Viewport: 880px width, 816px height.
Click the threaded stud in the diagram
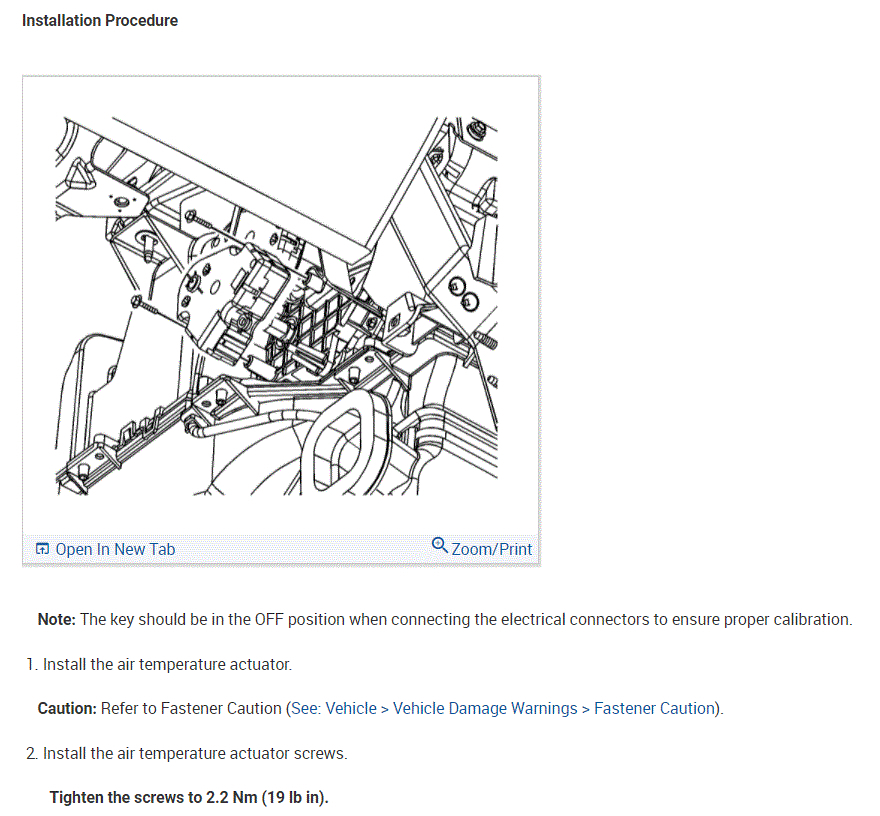pos(485,340)
